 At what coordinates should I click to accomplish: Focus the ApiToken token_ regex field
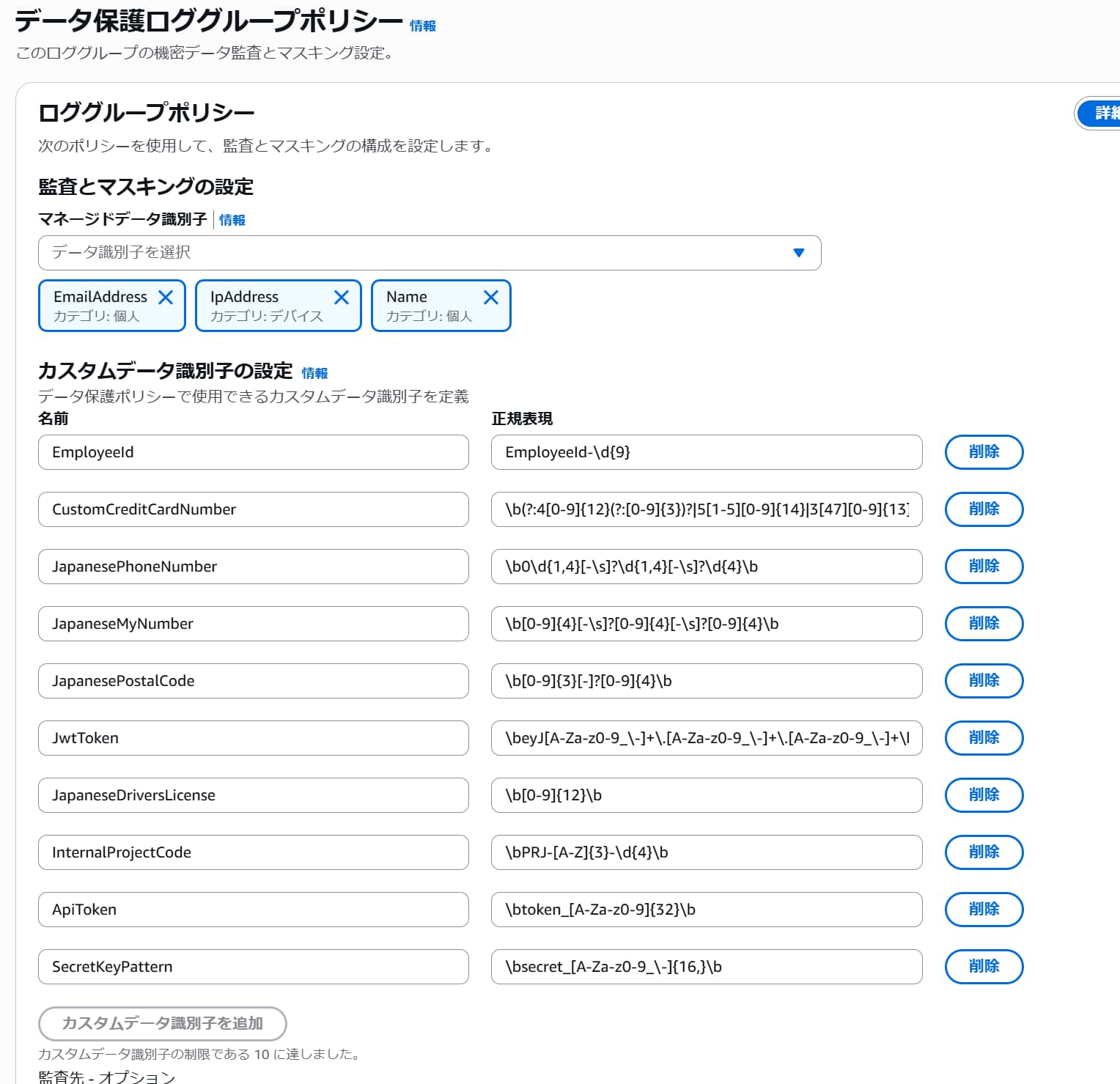point(707,910)
